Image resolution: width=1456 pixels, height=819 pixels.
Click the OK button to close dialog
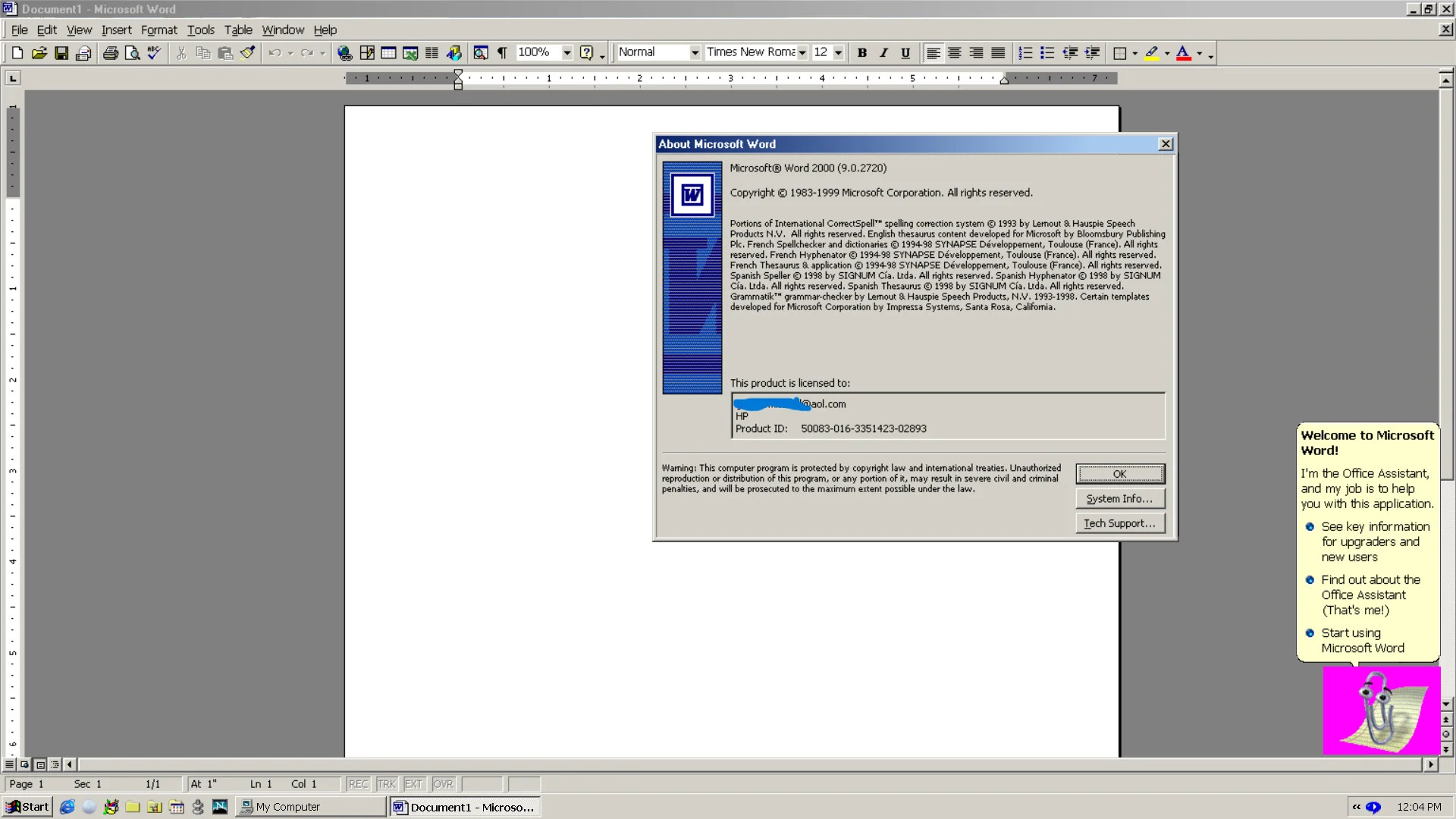[1119, 473]
